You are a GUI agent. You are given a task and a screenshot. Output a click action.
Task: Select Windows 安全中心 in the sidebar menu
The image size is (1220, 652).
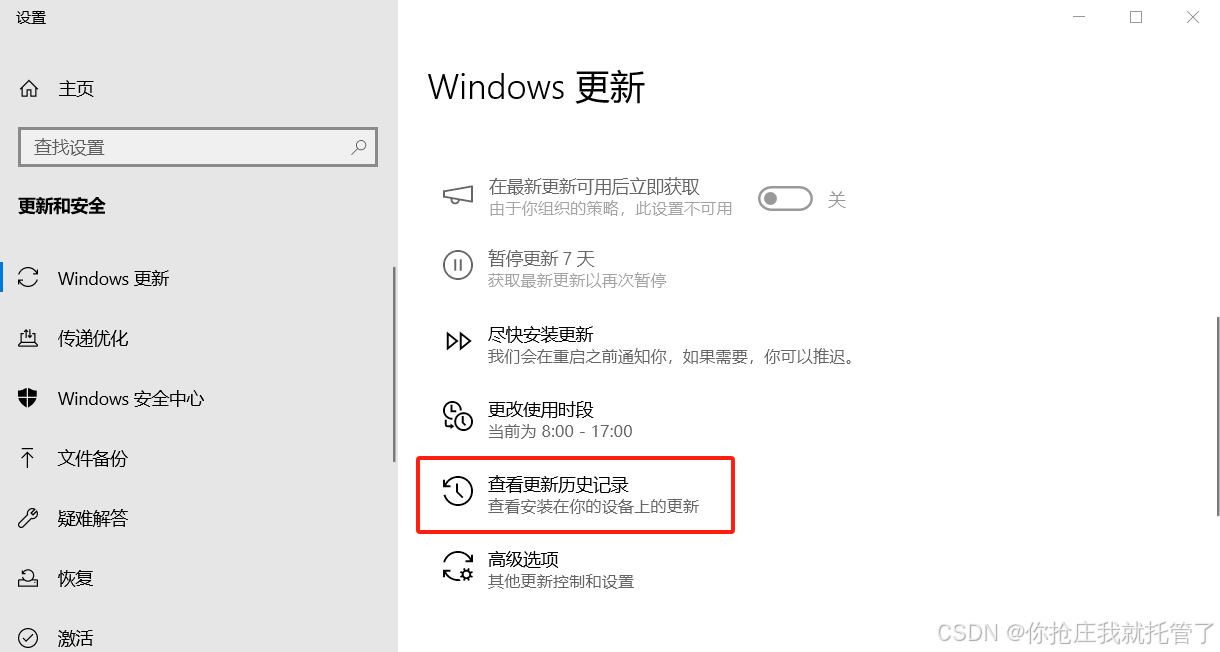tap(131, 398)
